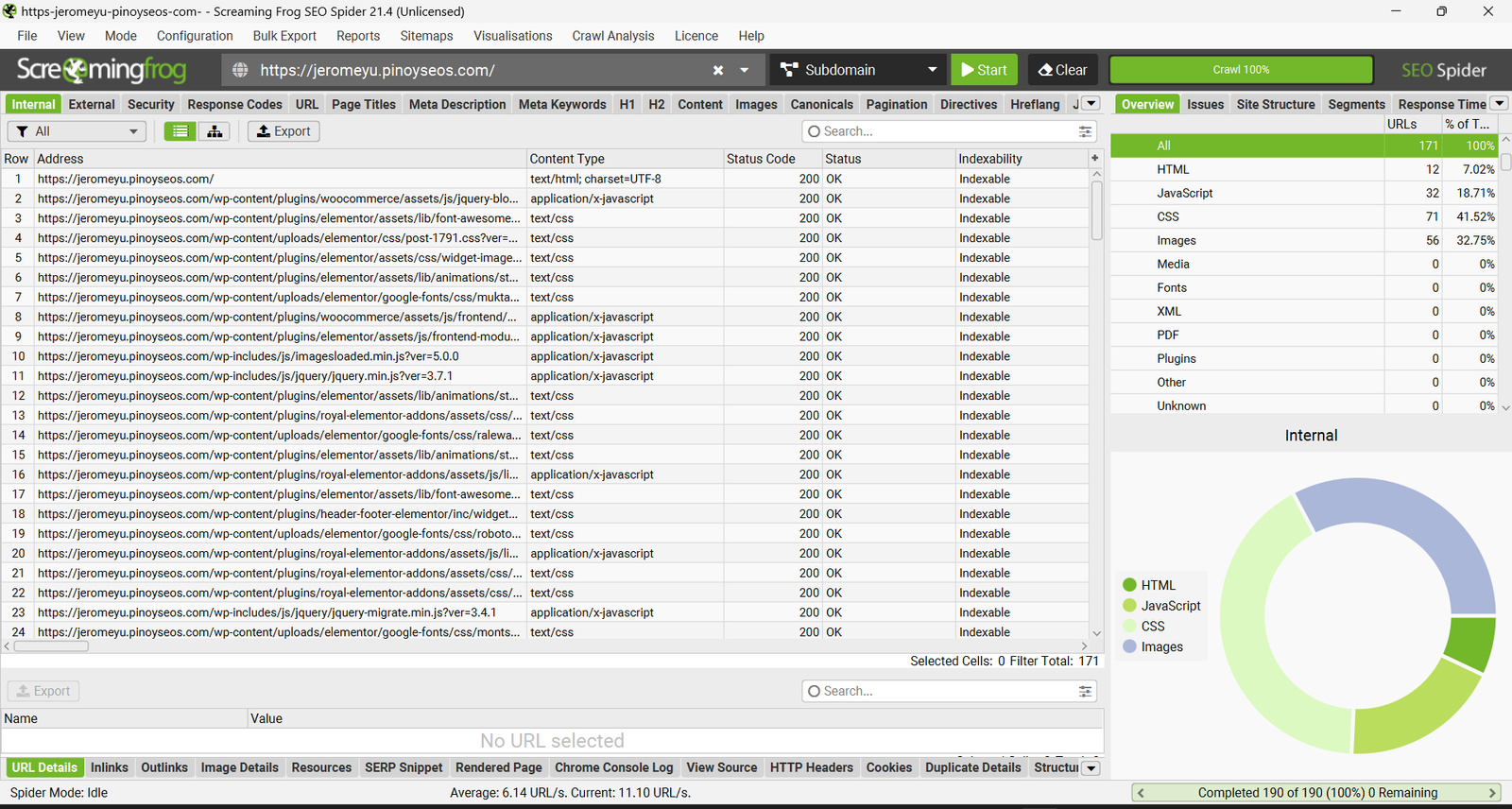
Task: Click the main table vertical scrollbar
Action: pyautogui.click(x=1096, y=211)
